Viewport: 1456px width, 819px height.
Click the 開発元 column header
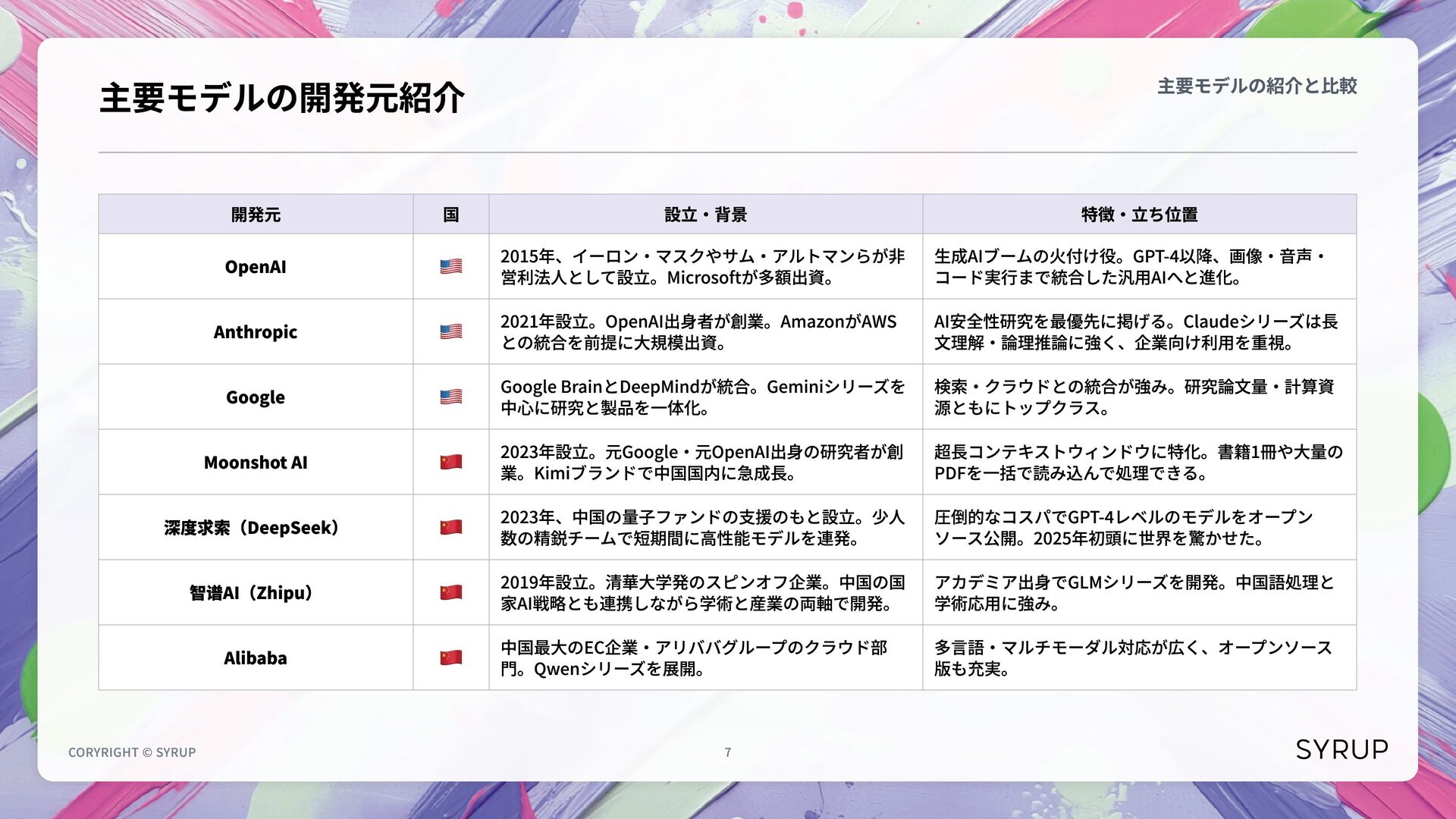tap(256, 215)
